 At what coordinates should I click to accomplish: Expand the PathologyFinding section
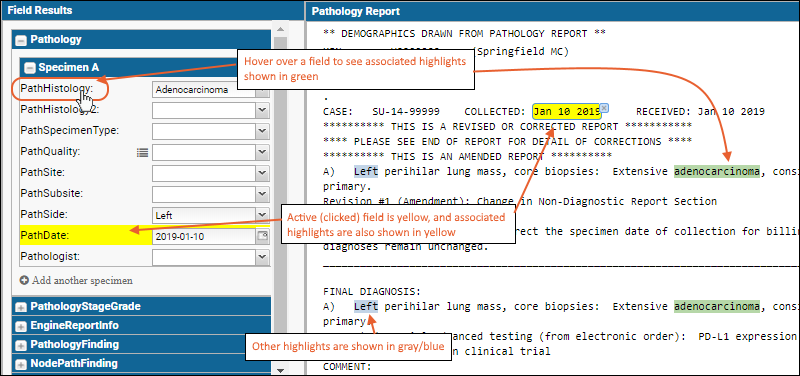pyautogui.click(x=21, y=345)
